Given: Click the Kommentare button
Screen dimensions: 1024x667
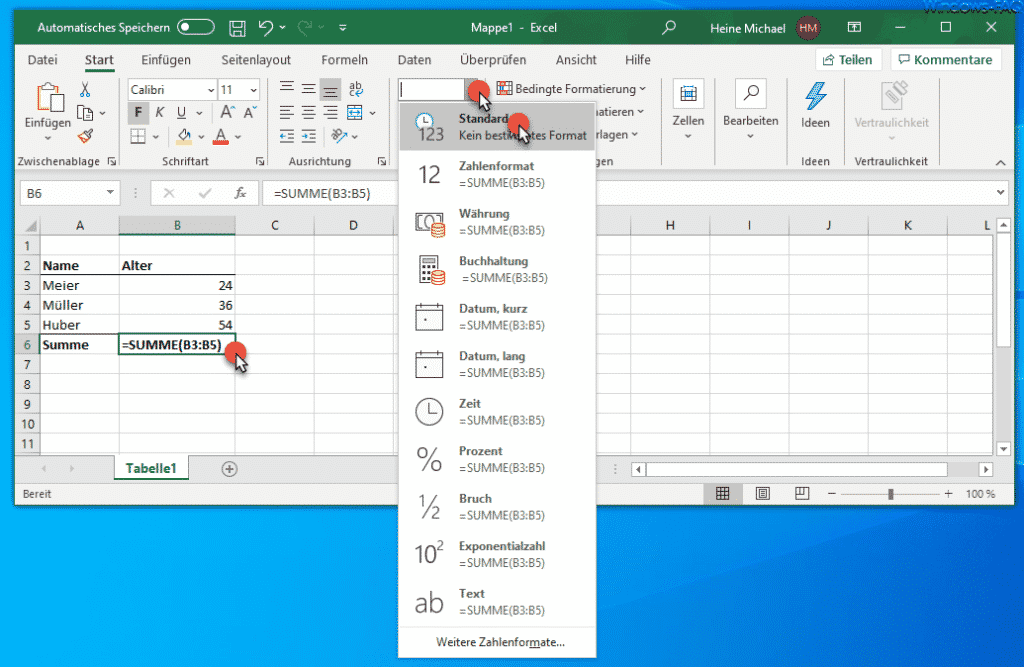Looking at the screenshot, I should coord(945,60).
